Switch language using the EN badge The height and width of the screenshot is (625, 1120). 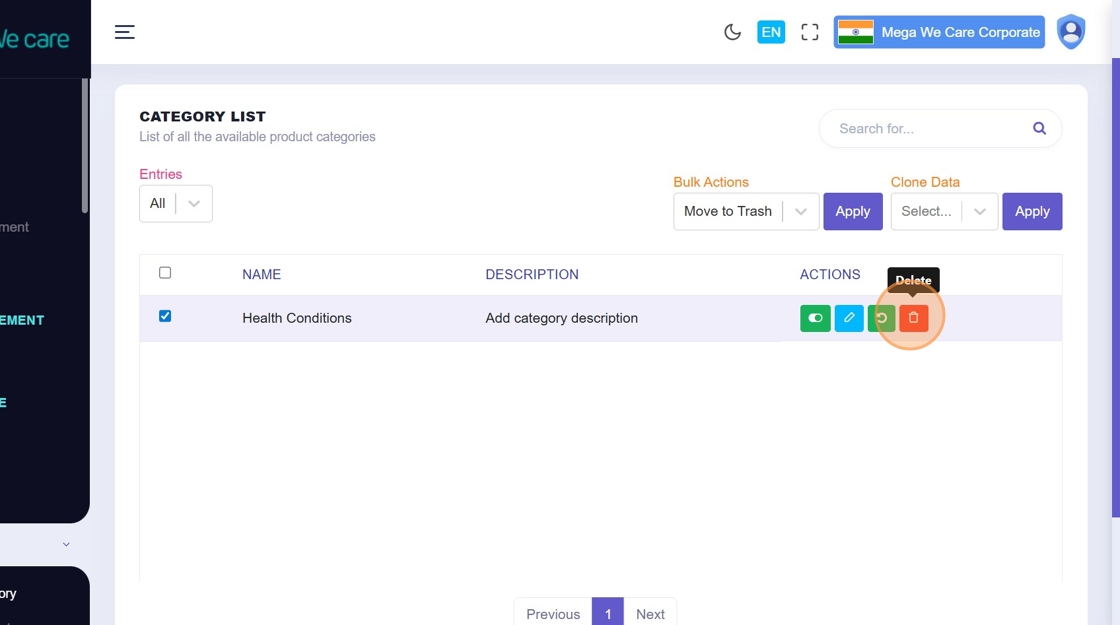click(x=770, y=32)
